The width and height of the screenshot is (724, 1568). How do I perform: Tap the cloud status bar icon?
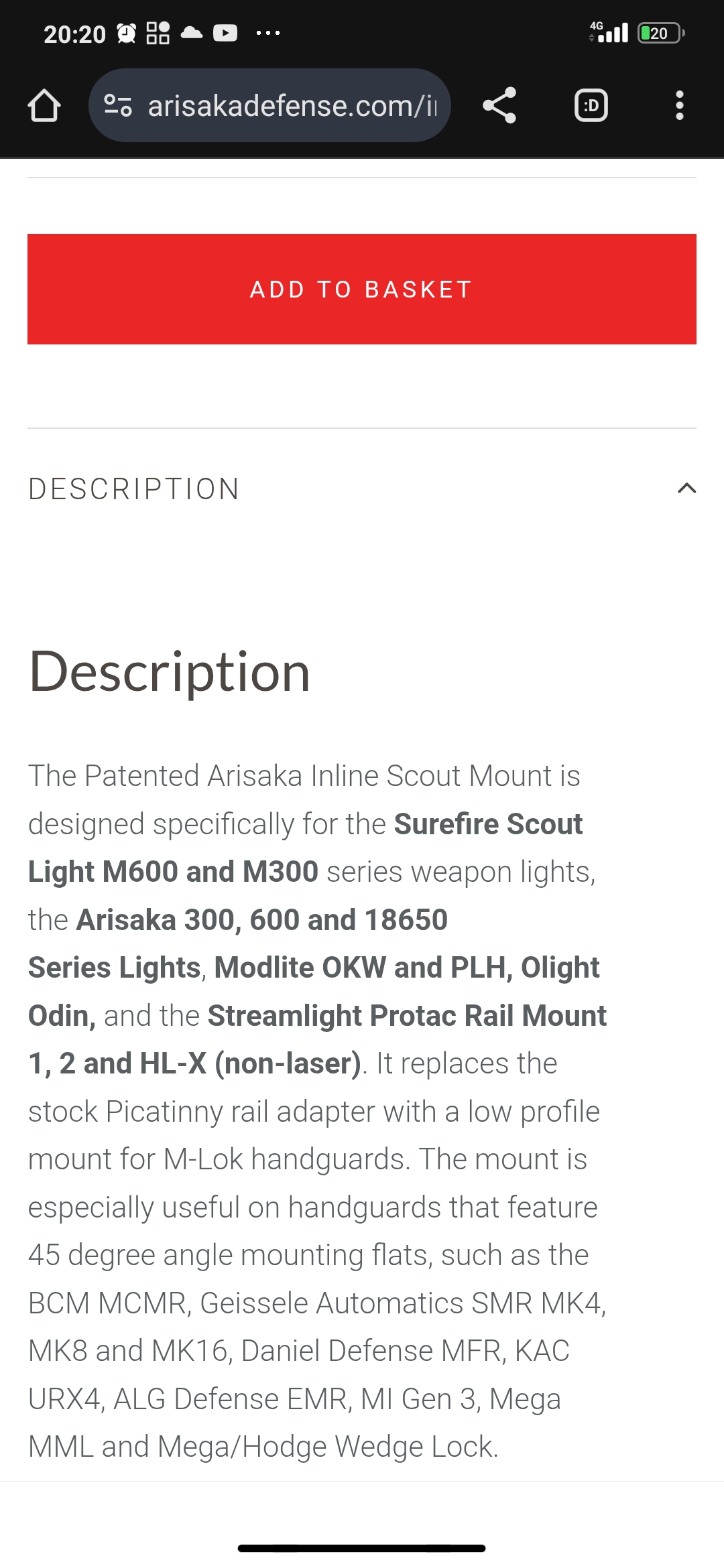pos(192,33)
